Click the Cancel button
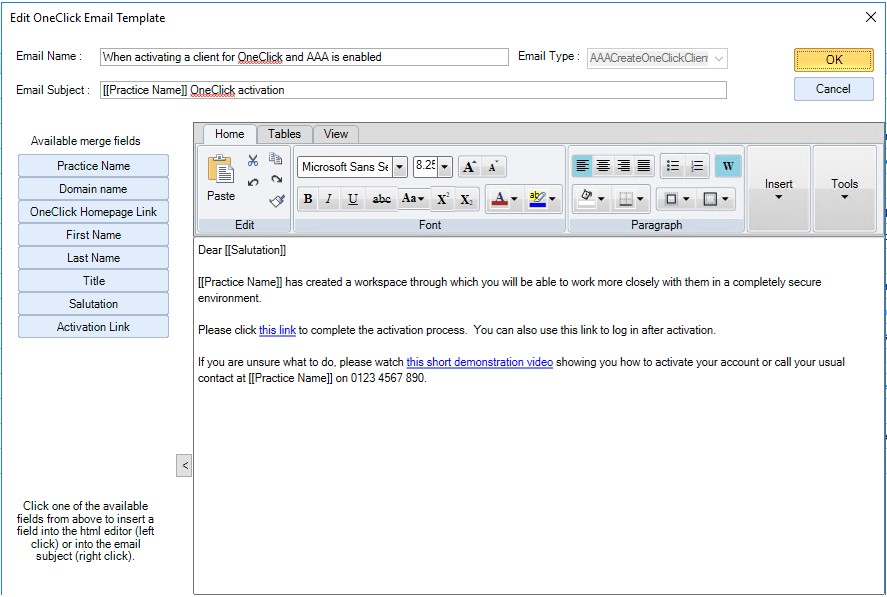887x597 pixels. tap(833, 89)
